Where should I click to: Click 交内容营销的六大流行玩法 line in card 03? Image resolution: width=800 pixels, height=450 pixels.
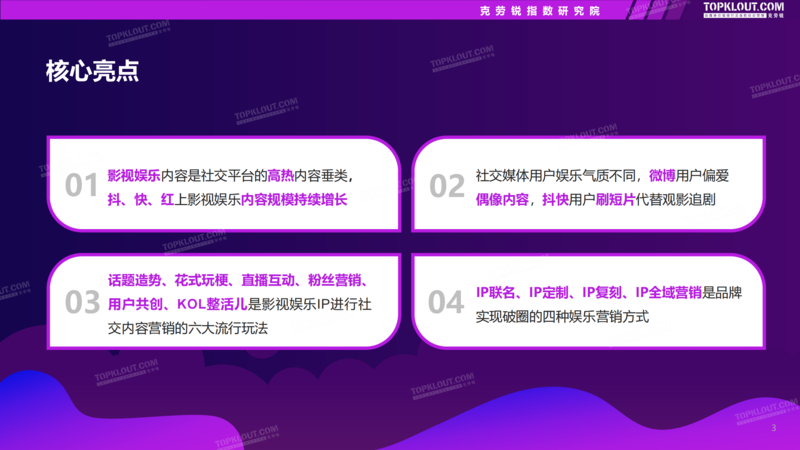coord(188,328)
